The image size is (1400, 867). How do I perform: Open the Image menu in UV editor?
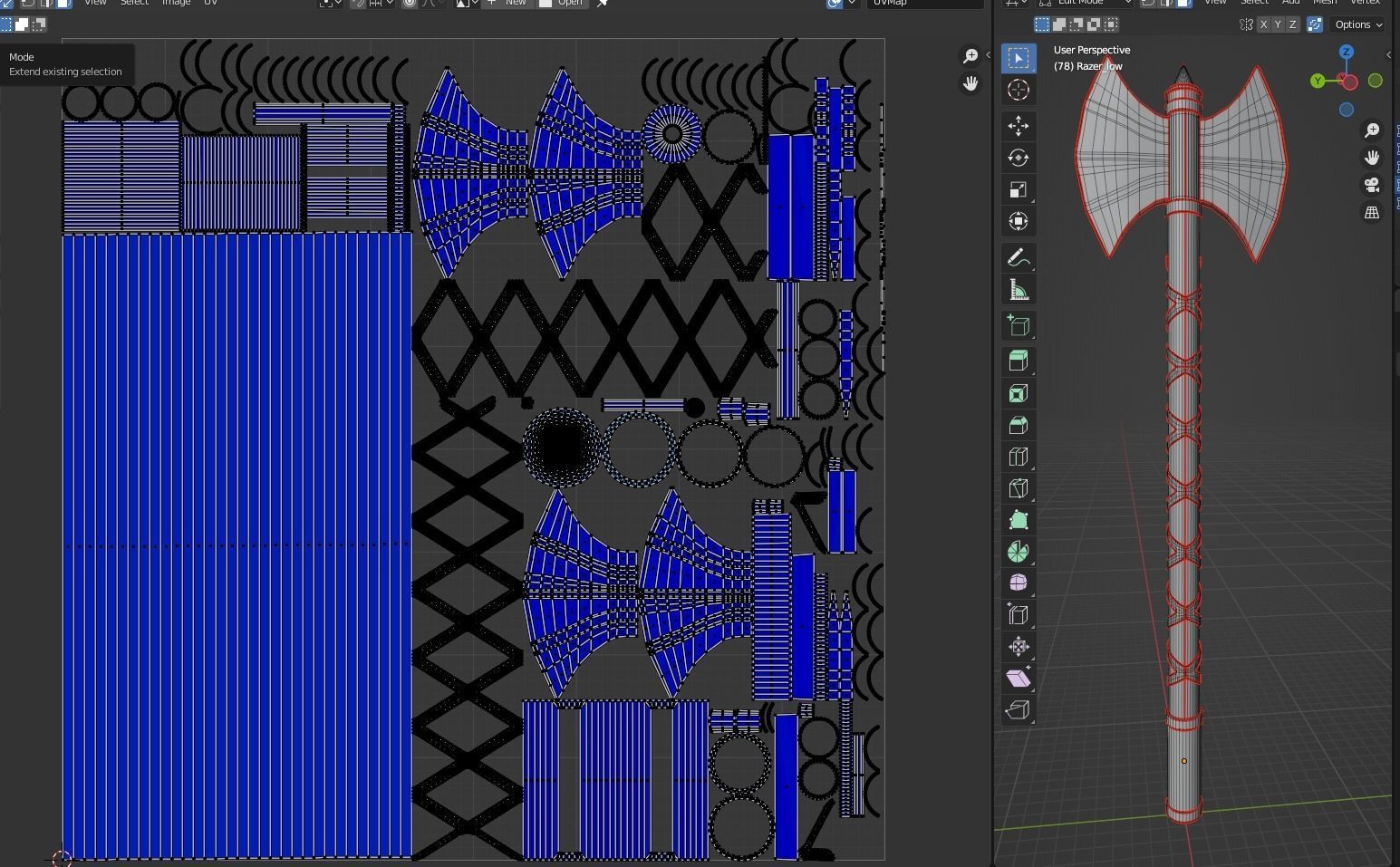point(176,3)
